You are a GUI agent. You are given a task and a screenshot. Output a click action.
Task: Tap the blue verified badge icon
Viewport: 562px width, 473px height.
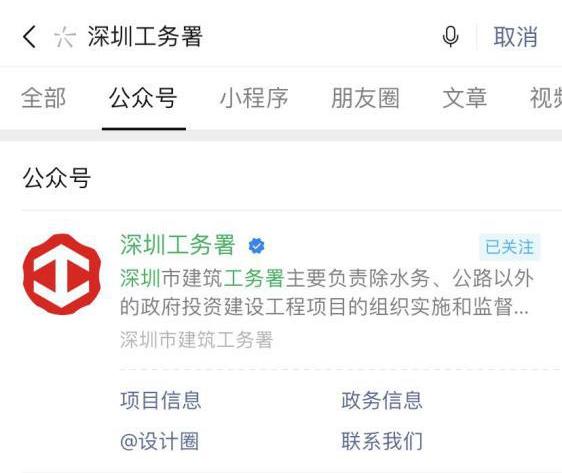(x=256, y=246)
